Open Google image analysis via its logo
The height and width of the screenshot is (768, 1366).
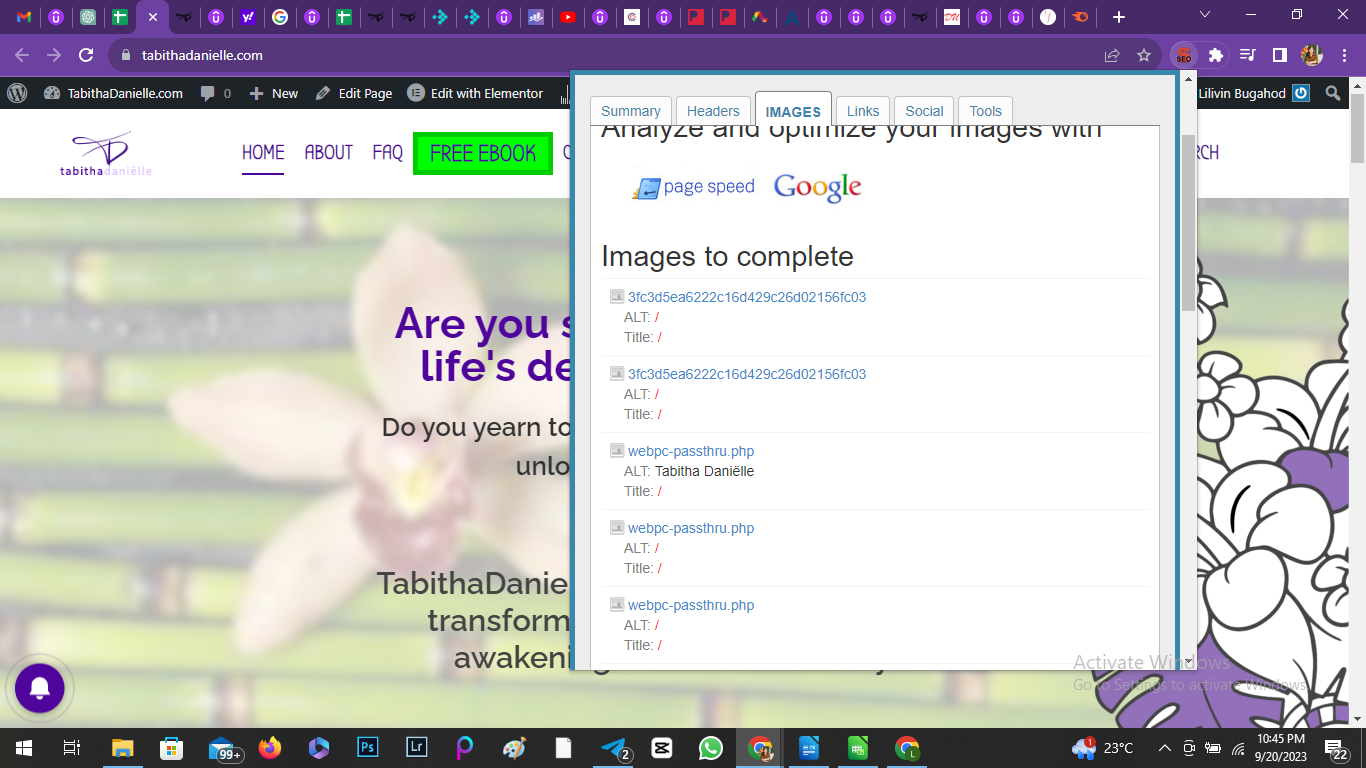[x=816, y=186]
